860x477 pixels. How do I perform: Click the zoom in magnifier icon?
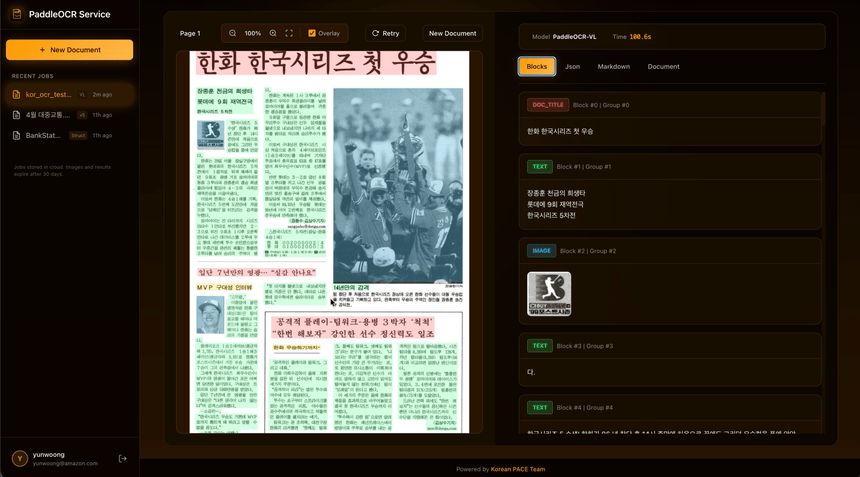pos(273,33)
